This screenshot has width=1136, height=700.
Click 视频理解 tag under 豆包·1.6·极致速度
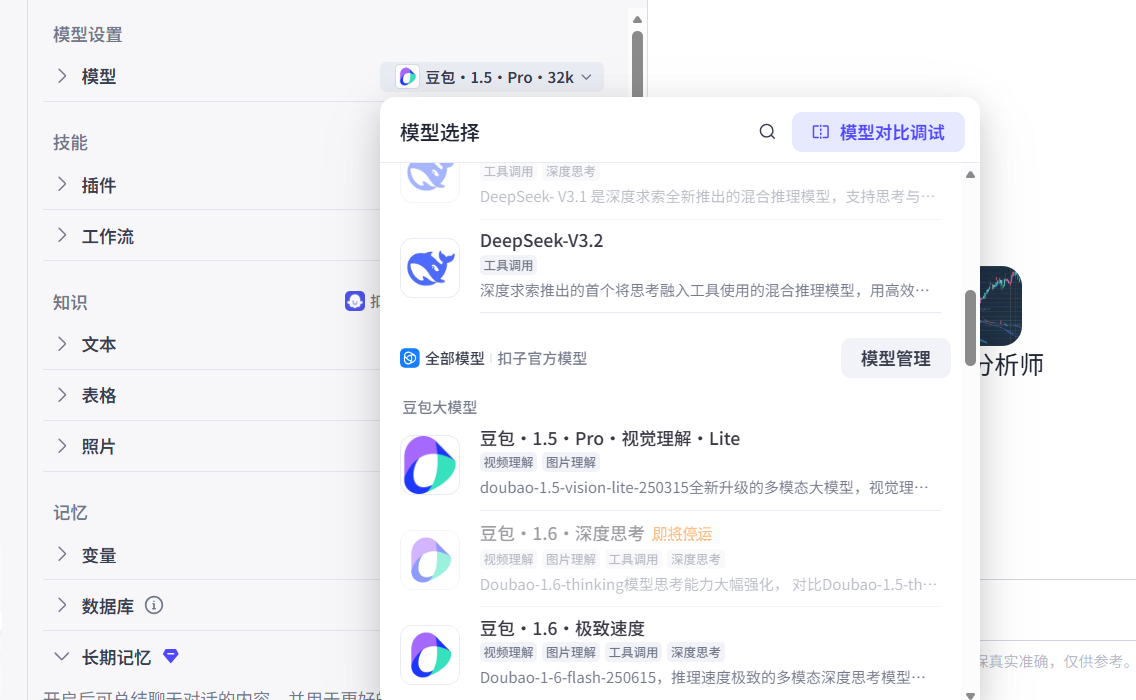(x=509, y=652)
